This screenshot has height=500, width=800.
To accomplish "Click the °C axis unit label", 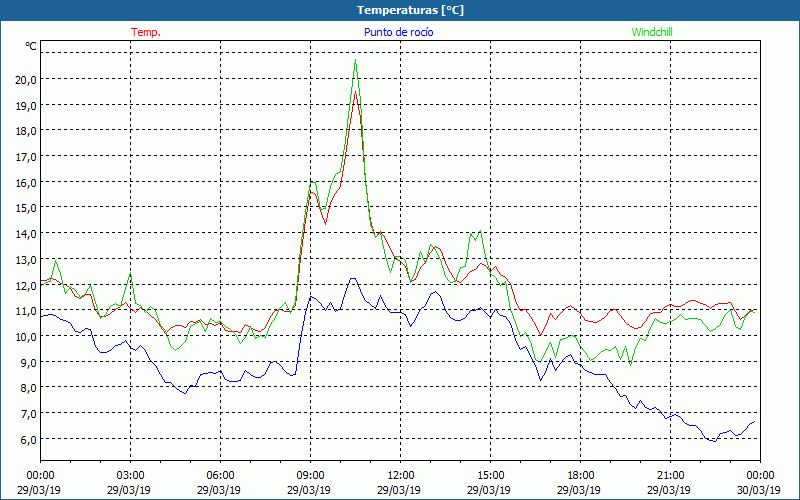I will click(31, 46).
